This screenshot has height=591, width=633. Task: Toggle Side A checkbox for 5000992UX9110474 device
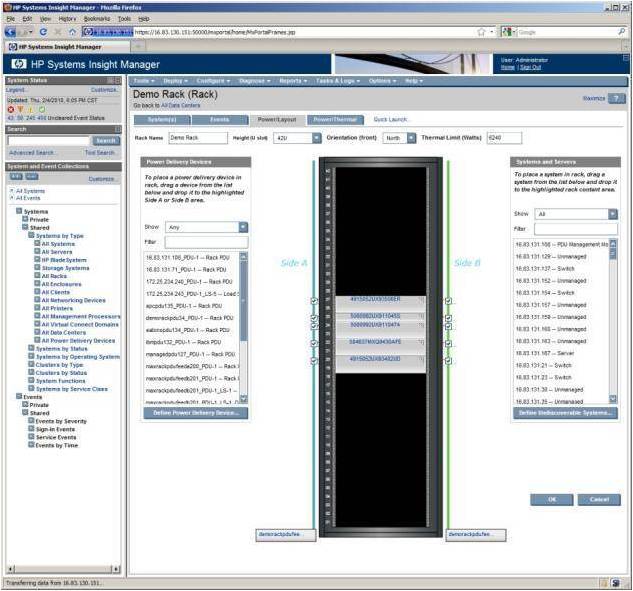(314, 325)
